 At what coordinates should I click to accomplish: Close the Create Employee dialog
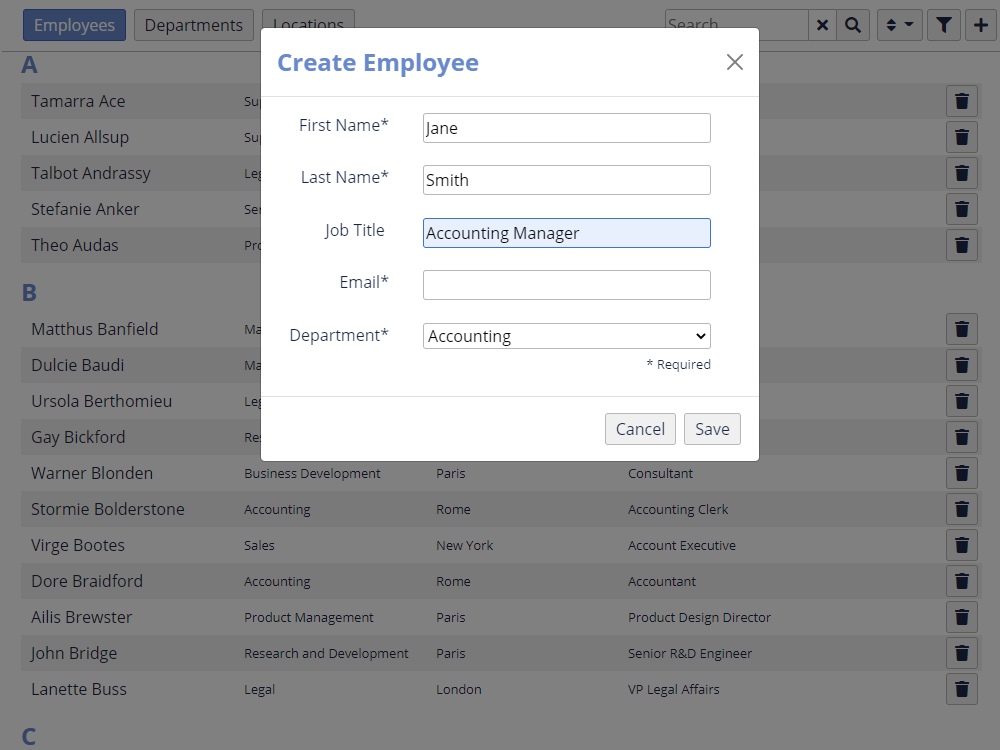tap(735, 62)
